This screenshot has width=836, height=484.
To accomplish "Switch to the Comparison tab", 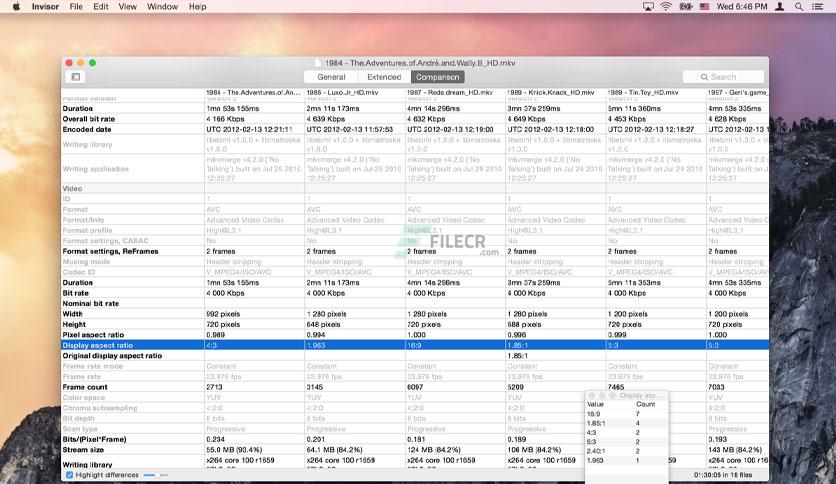I will pyautogui.click(x=437, y=77).
